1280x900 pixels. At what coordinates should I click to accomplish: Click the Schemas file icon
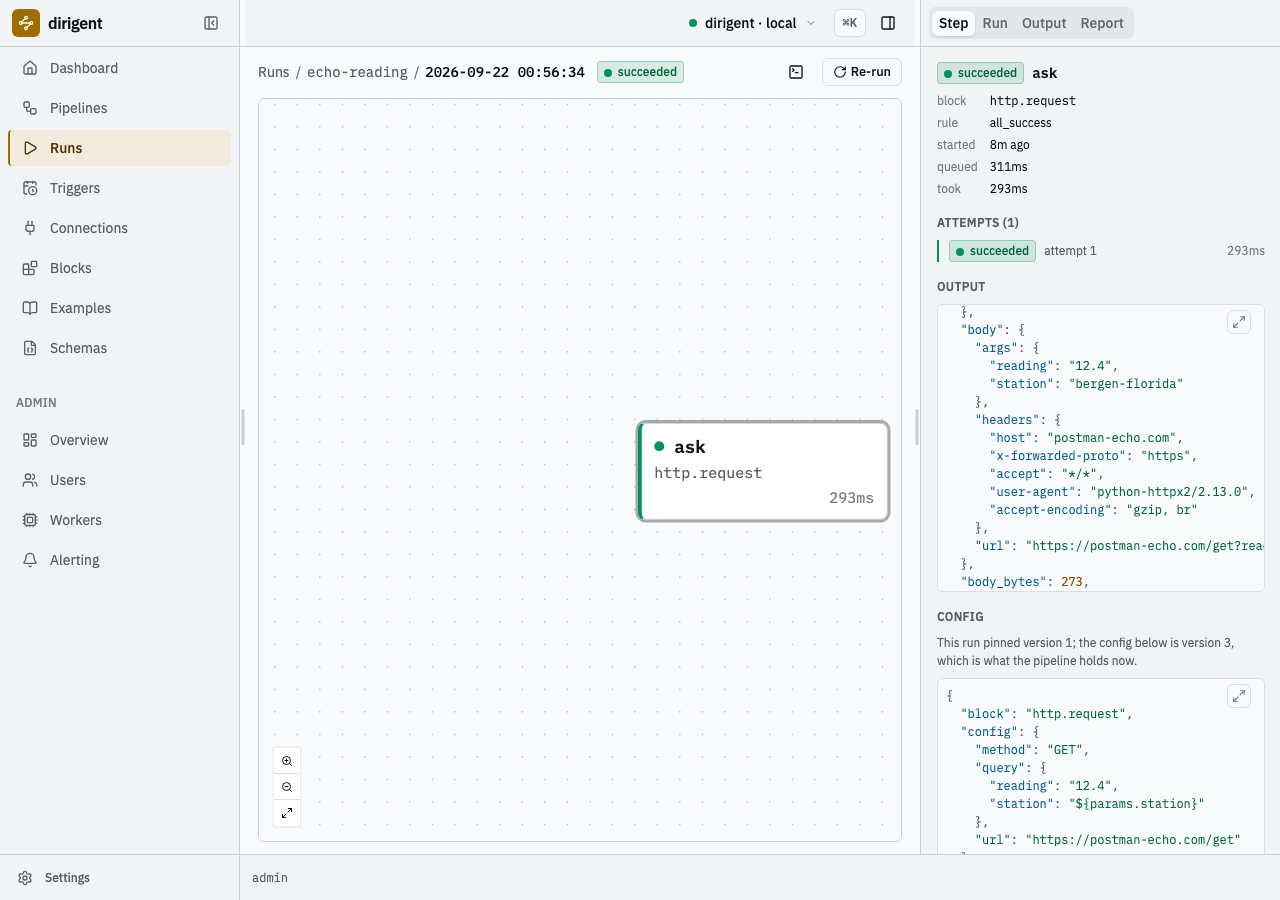click(x=30, y=348)
